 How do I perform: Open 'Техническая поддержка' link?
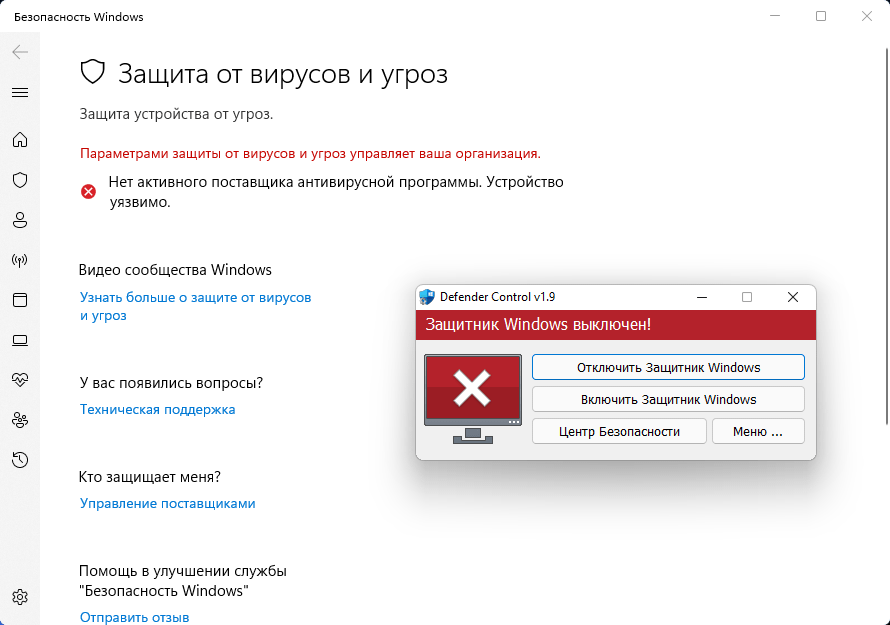click(x=157, y=409)
